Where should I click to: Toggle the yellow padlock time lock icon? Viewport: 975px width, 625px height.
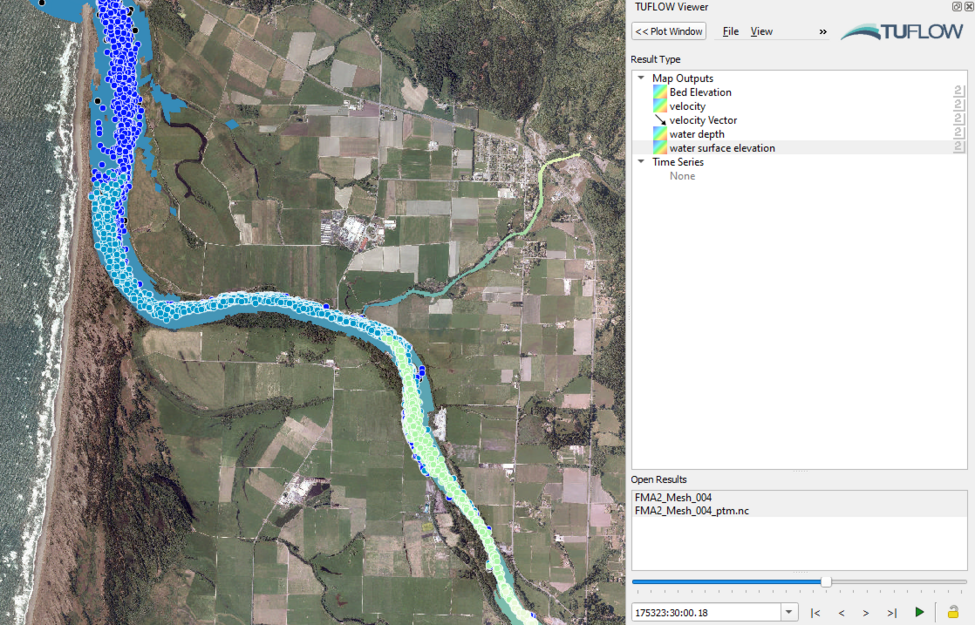coord(953,612)
